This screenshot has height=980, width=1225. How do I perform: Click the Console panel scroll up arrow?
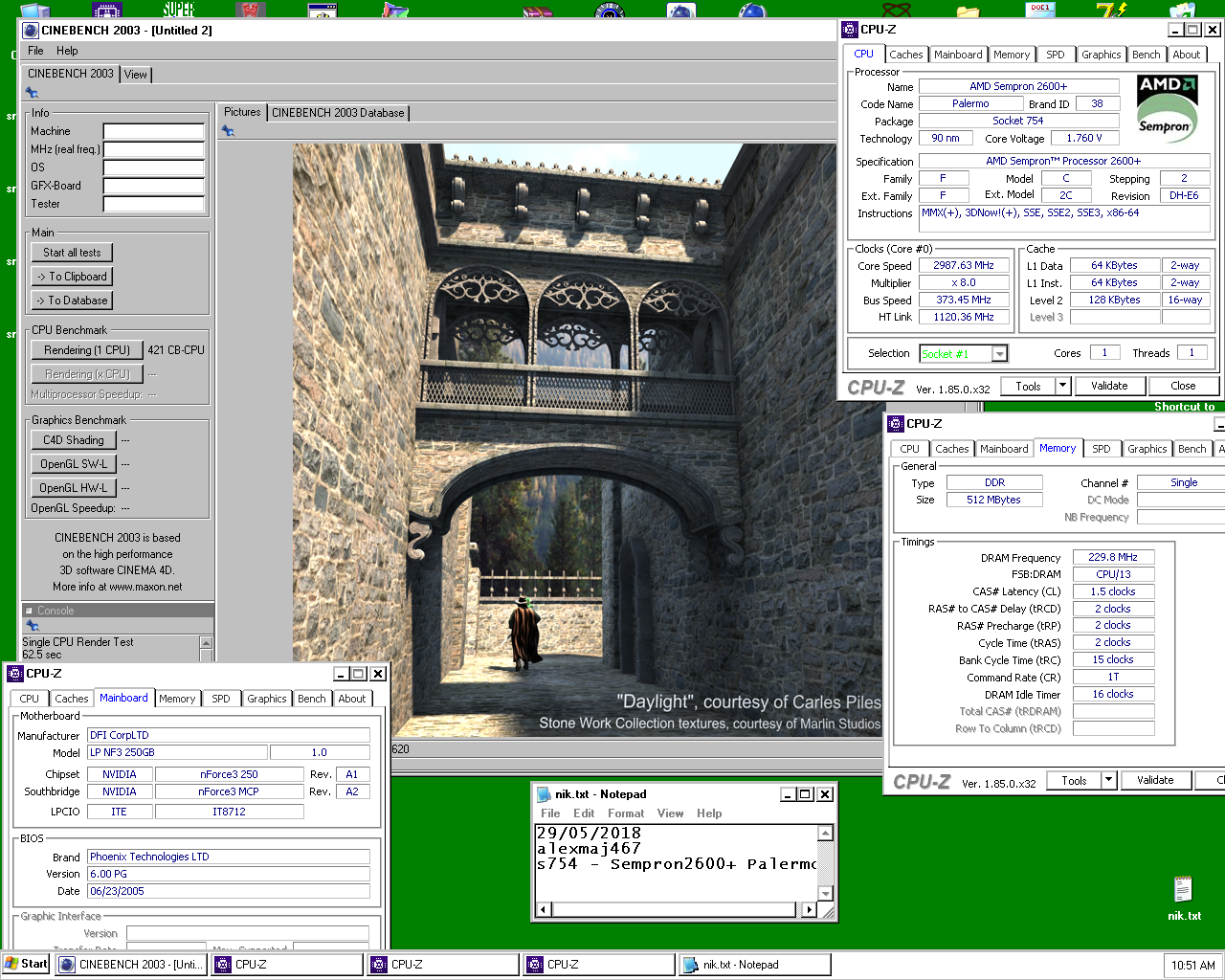[x=206, y=642]
